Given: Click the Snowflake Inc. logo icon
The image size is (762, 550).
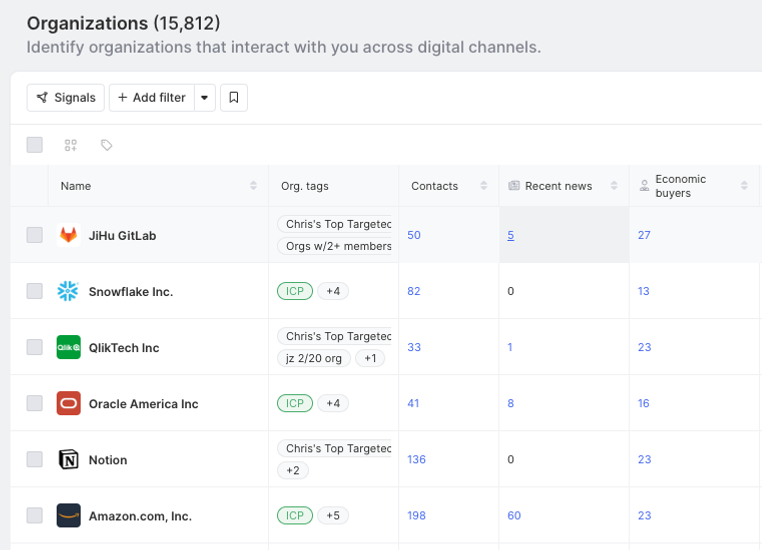Looking at the screenshot, I should 68,291.
